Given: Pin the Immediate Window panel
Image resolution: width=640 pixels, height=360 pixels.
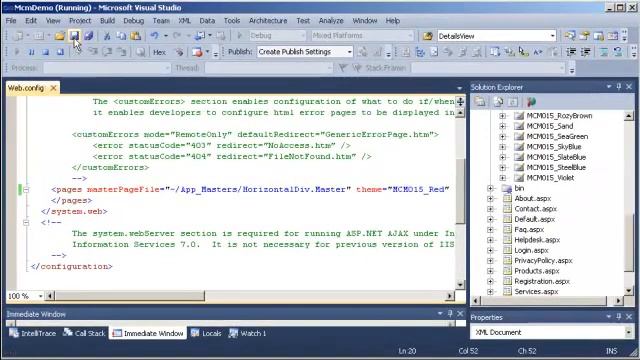Looking at the screenshot, I should click(x=450, y=313).
